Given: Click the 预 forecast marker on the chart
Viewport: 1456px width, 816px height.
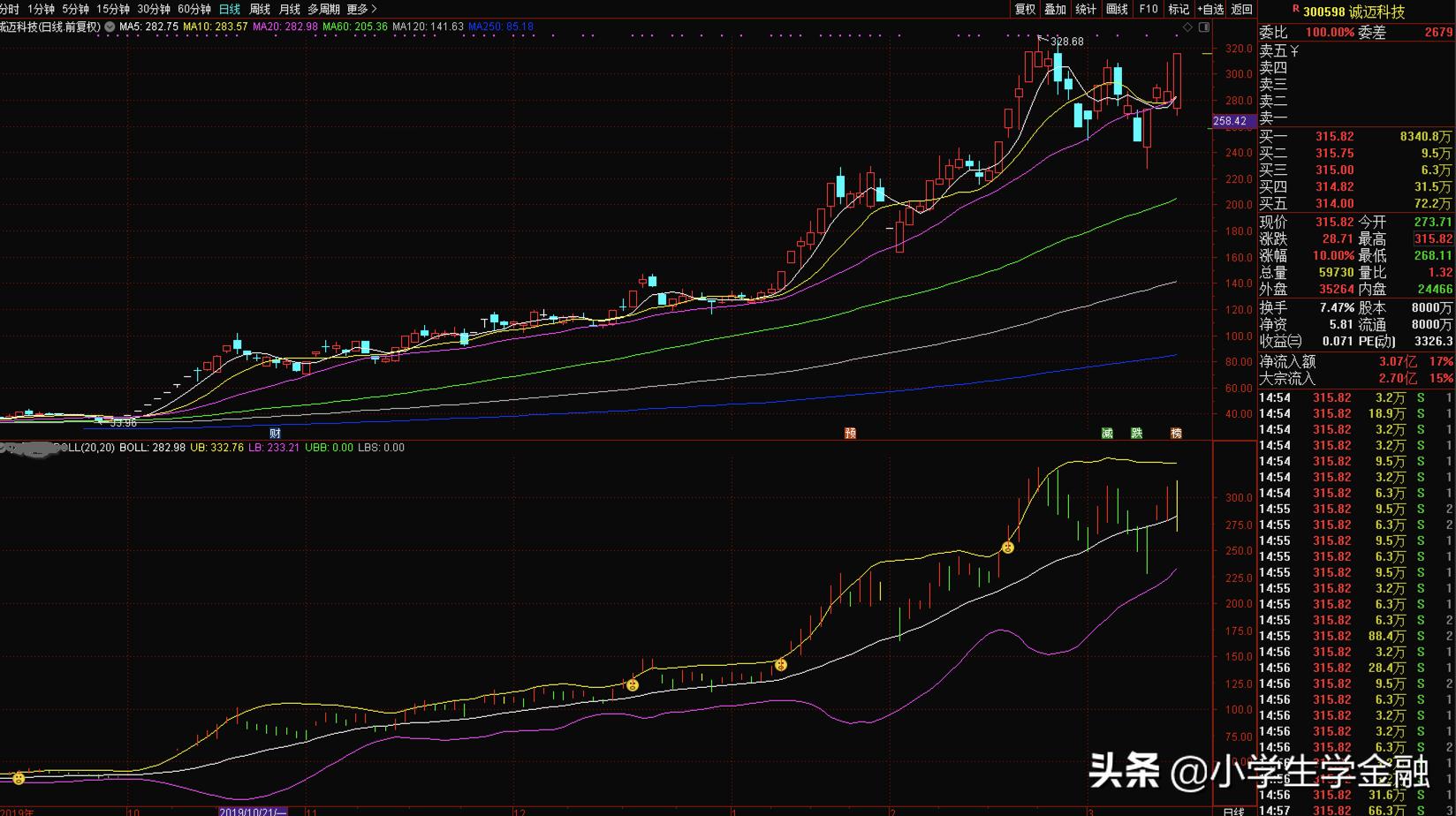Looking at the screenshot, I should pos(850,432).
